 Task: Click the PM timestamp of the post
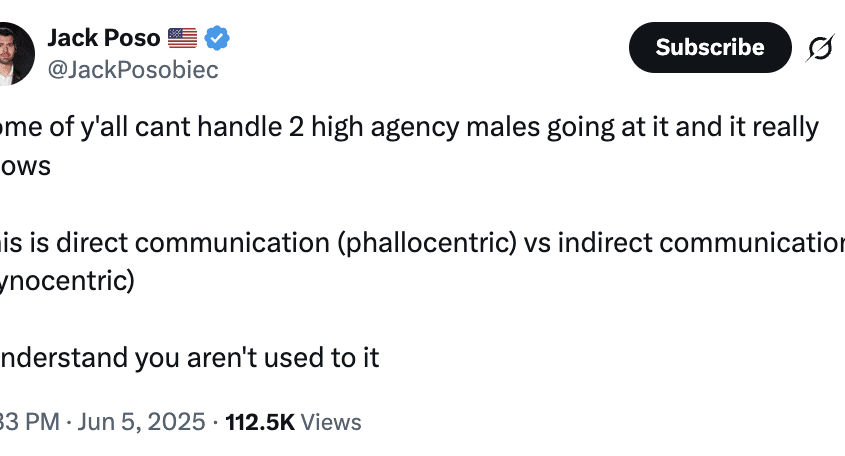pos(30,422)
